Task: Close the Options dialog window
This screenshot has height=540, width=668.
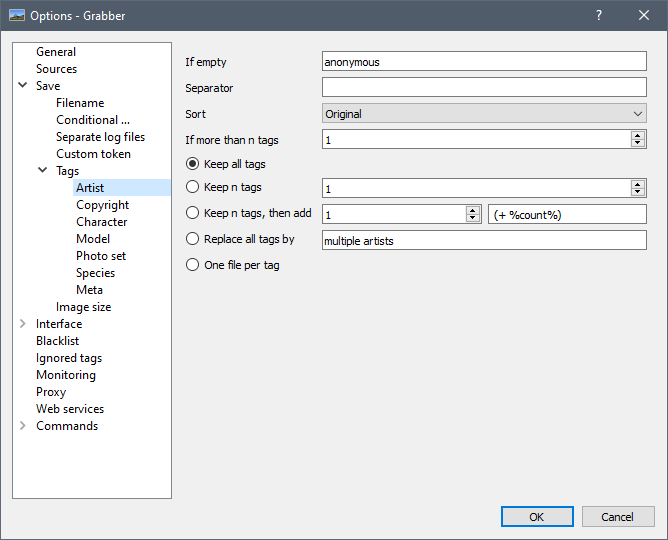Action: (644, 16)
